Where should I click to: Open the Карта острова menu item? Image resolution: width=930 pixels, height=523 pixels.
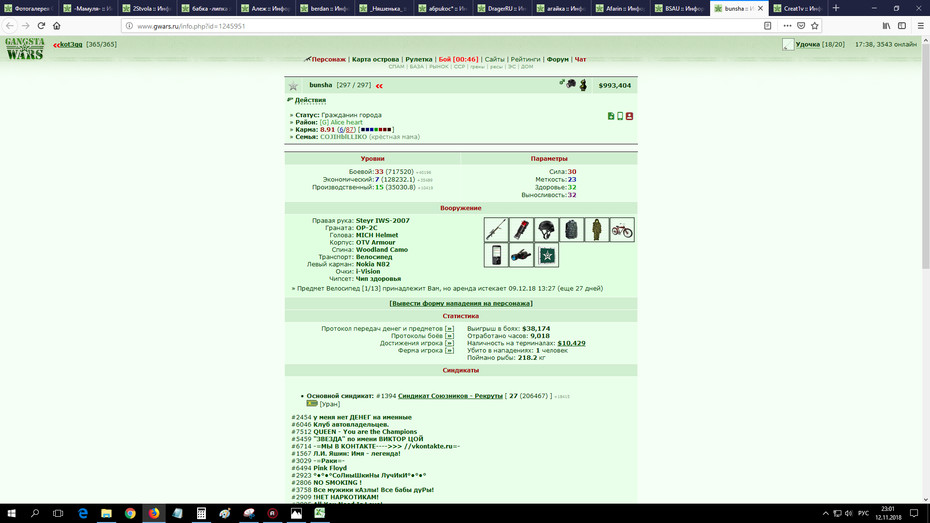tap(375, 59)
